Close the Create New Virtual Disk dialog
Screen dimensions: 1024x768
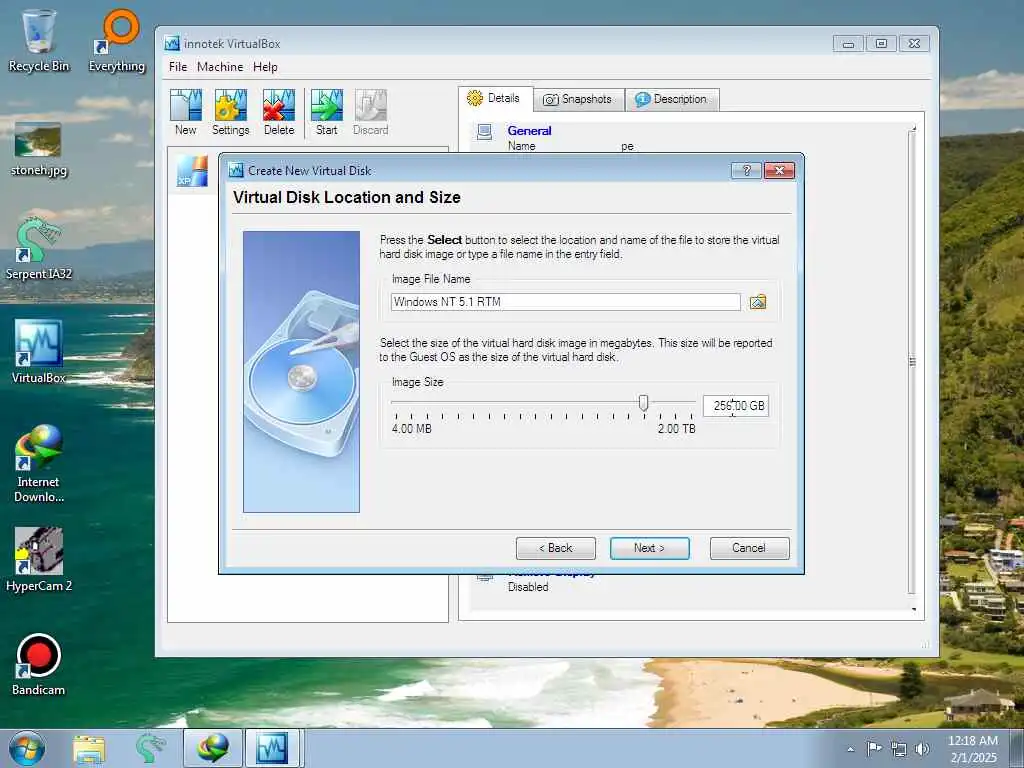click(779, 170)
